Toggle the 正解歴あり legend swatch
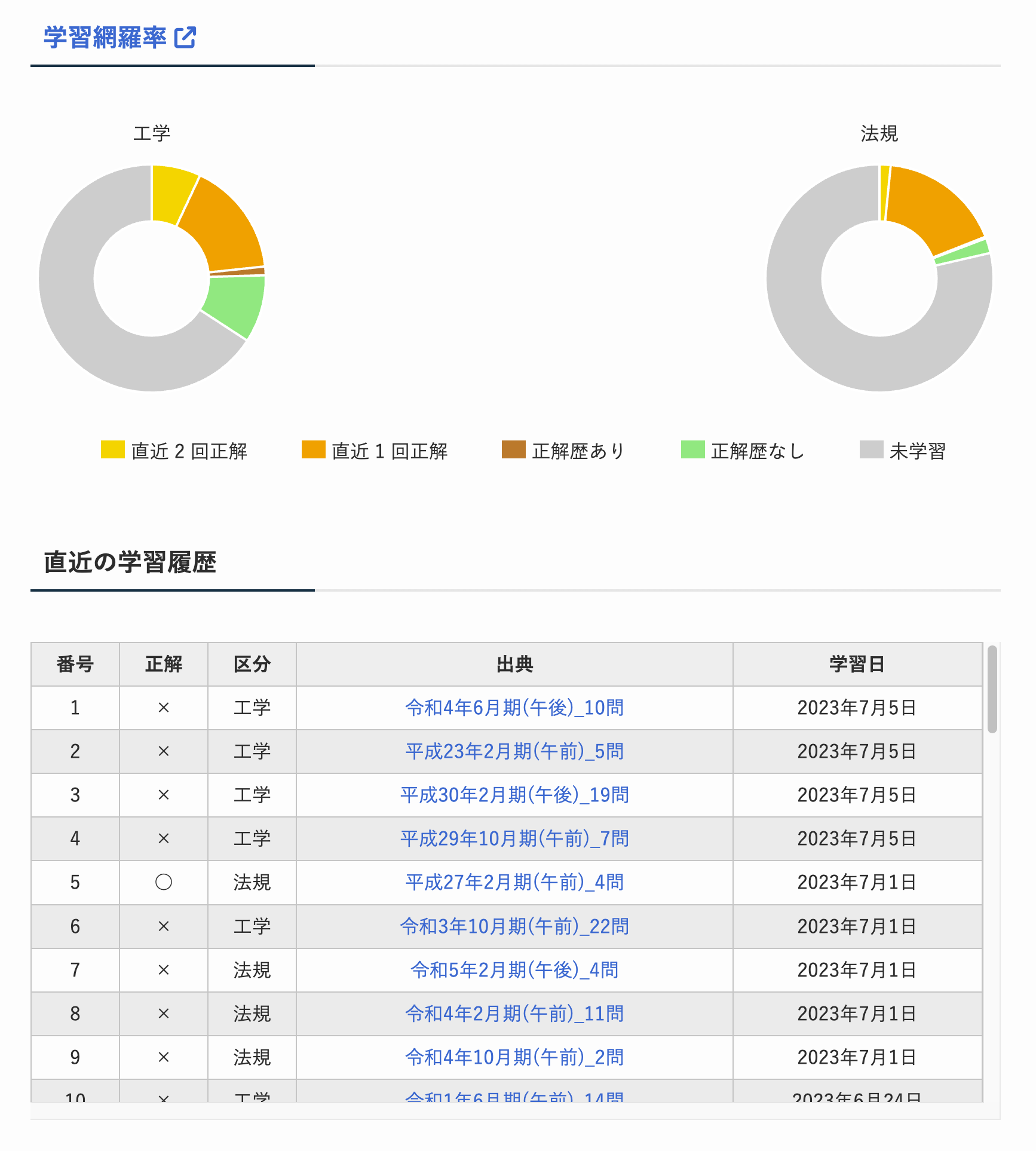 click(x=513, y=450)
